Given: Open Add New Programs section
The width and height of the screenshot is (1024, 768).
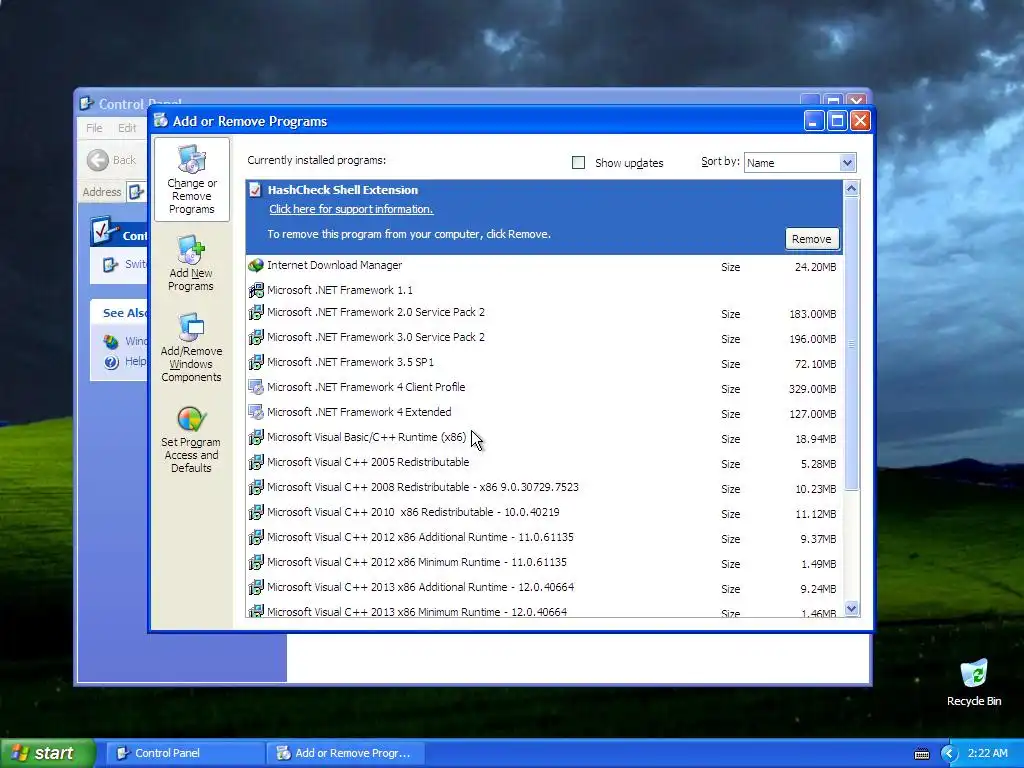Looking at the screenshot, I should [x=191, y=264].
